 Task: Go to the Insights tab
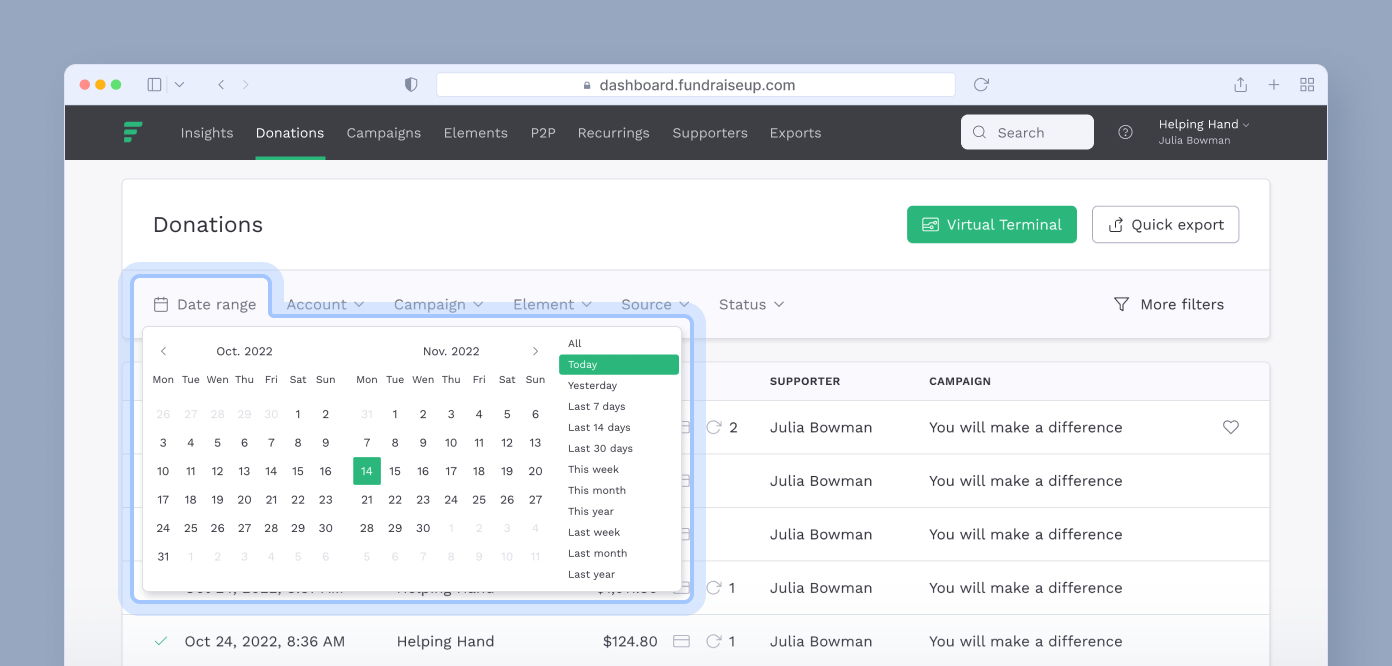tap(207, 132)
